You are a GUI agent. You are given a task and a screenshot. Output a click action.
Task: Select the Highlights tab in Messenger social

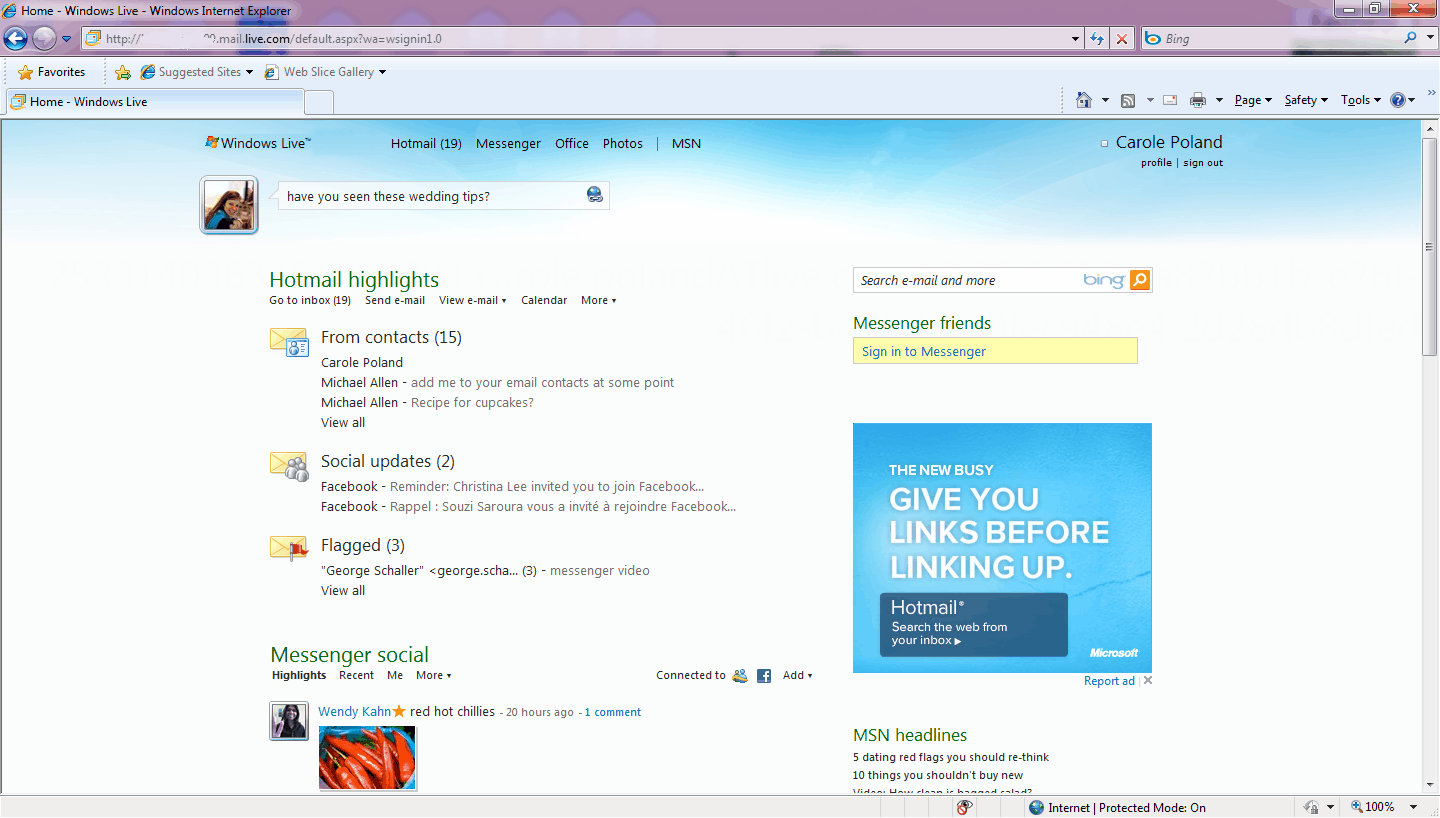tap(299, 676)
